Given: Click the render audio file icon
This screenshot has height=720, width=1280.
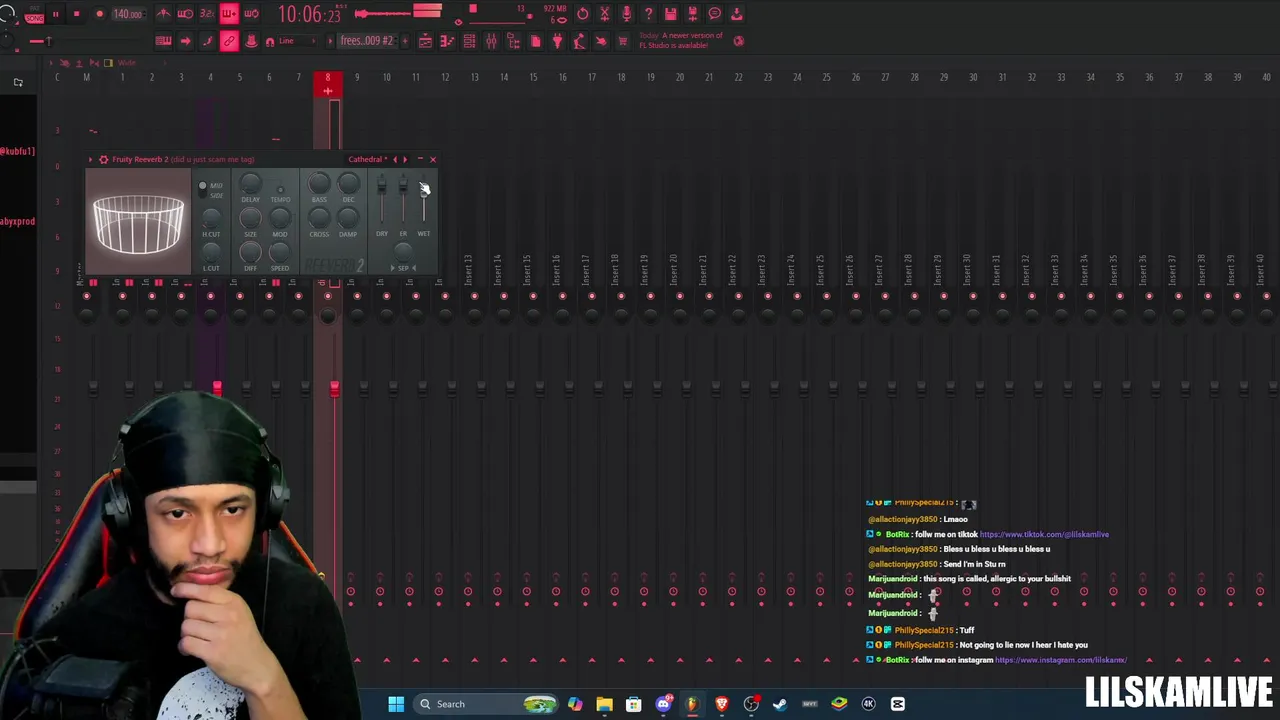Looking at the screenshot, I should click(x=692, y=14).
